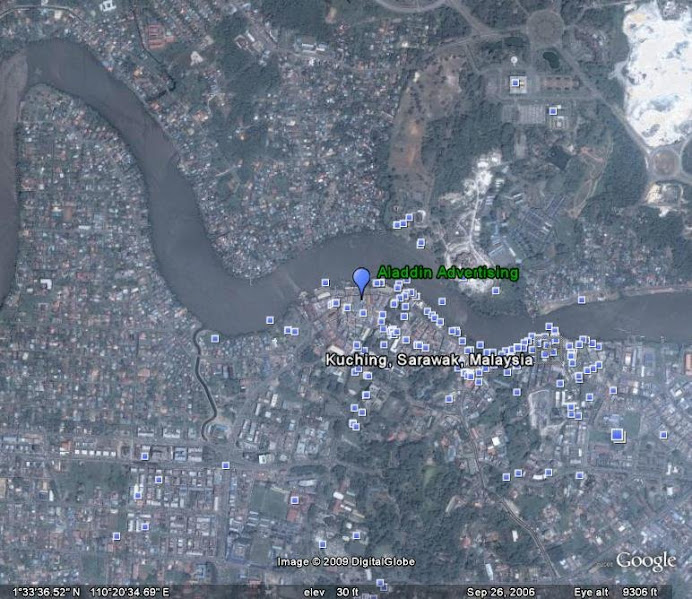Open the photo icon nearest the coordinates readout
This screenshot has height=599, width=692.
point(116,536)
